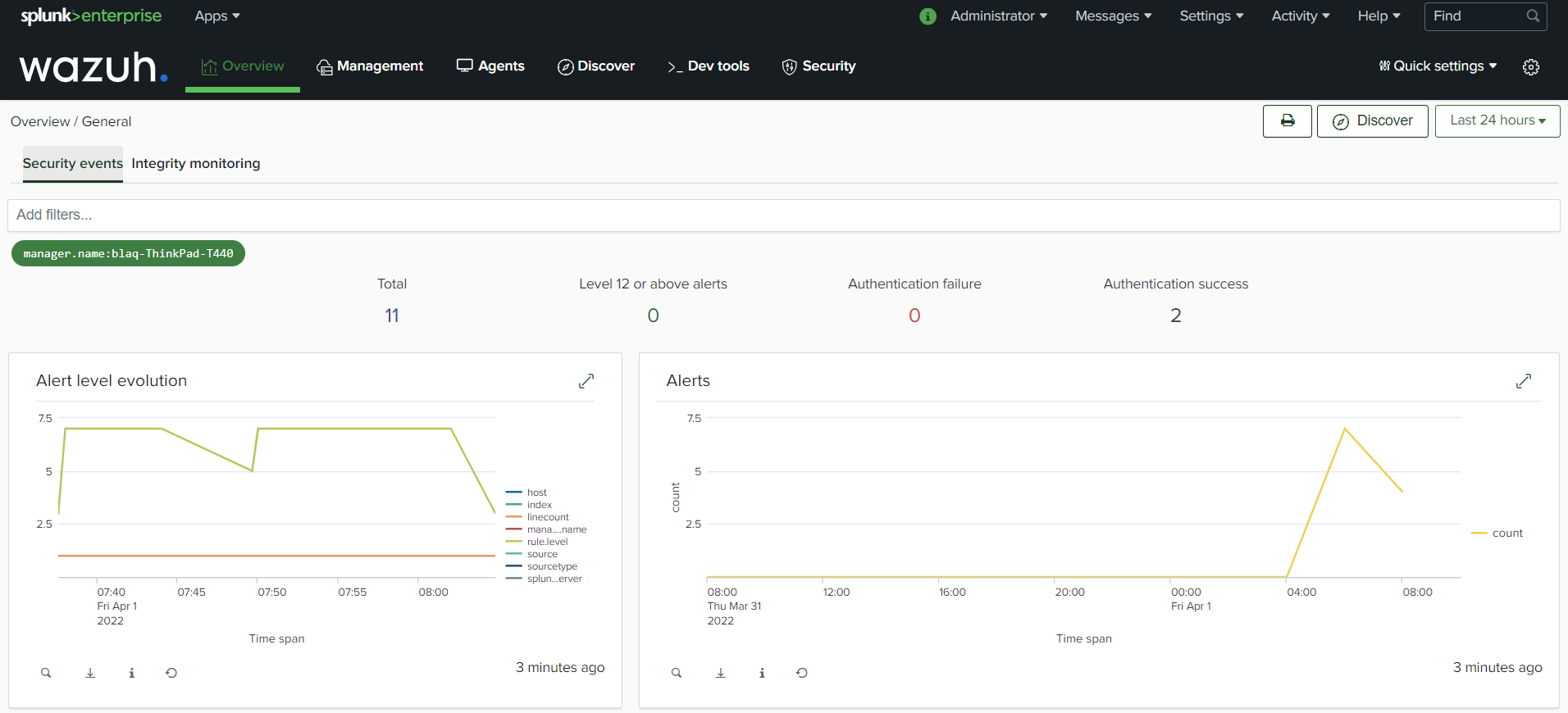Export the Alert level evolution chart data
The image size is (1568, 713).
pos(90,673)
